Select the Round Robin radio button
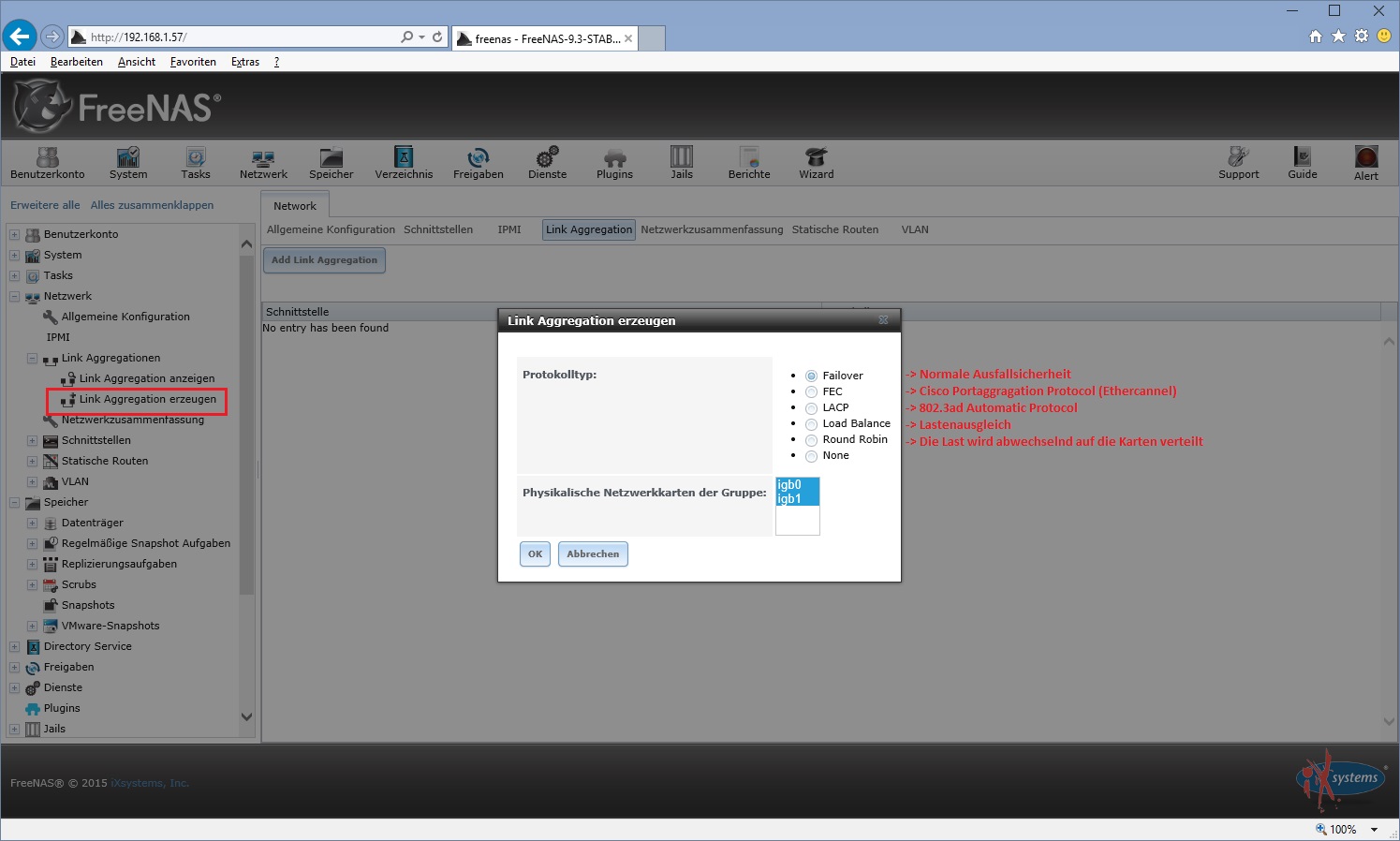The image size is (1400, 841). [x=811, y=440]
